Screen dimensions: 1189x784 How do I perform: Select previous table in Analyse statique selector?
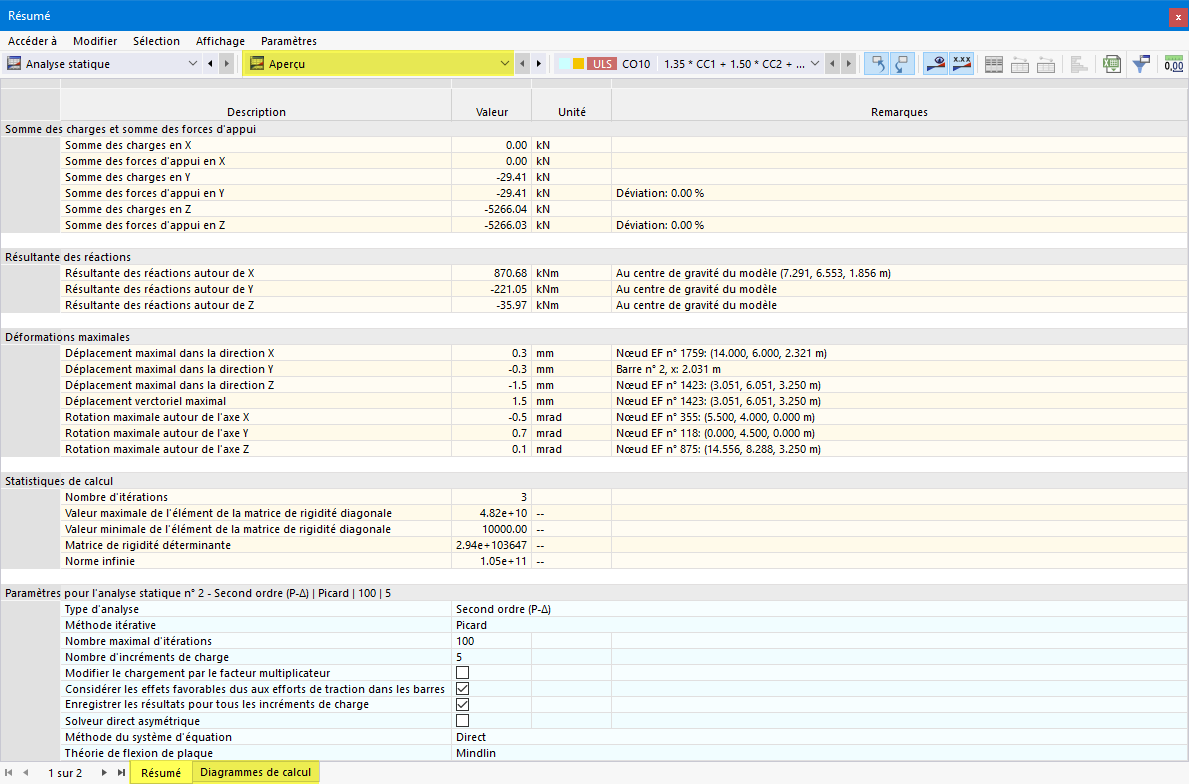(210, 64)
